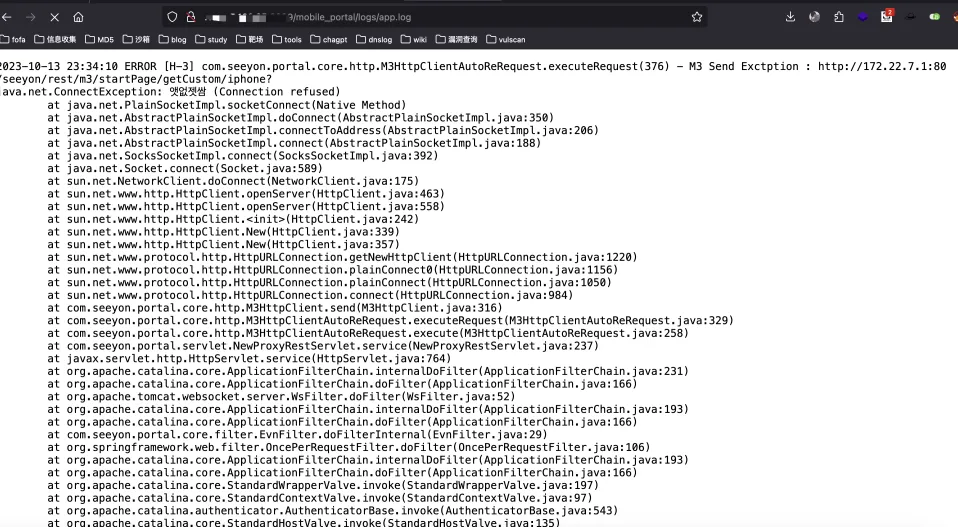The image size is (958, 527).
Task: Click the forward navigation arrow
Action: (31, 17)
